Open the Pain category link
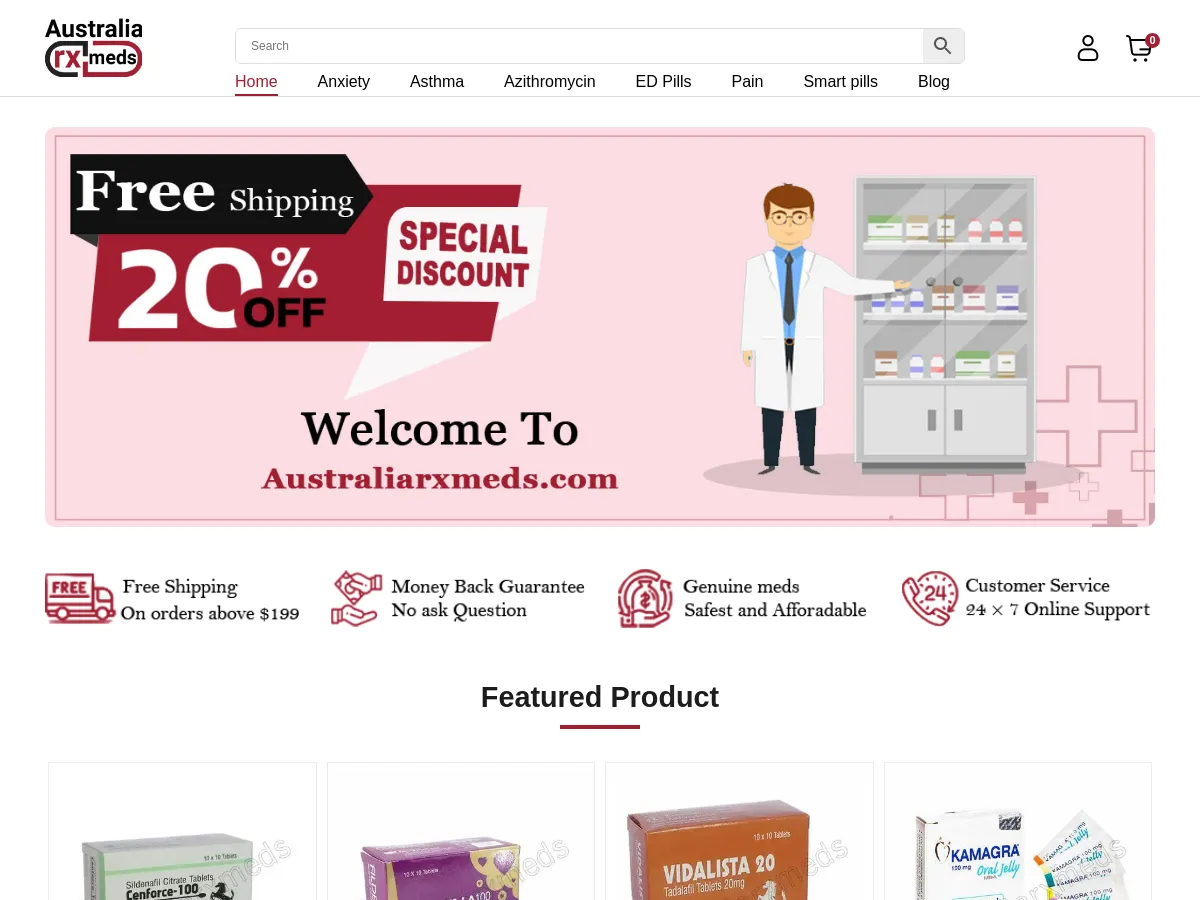This screenshot has height=900, width=1200. pos(748,82)
